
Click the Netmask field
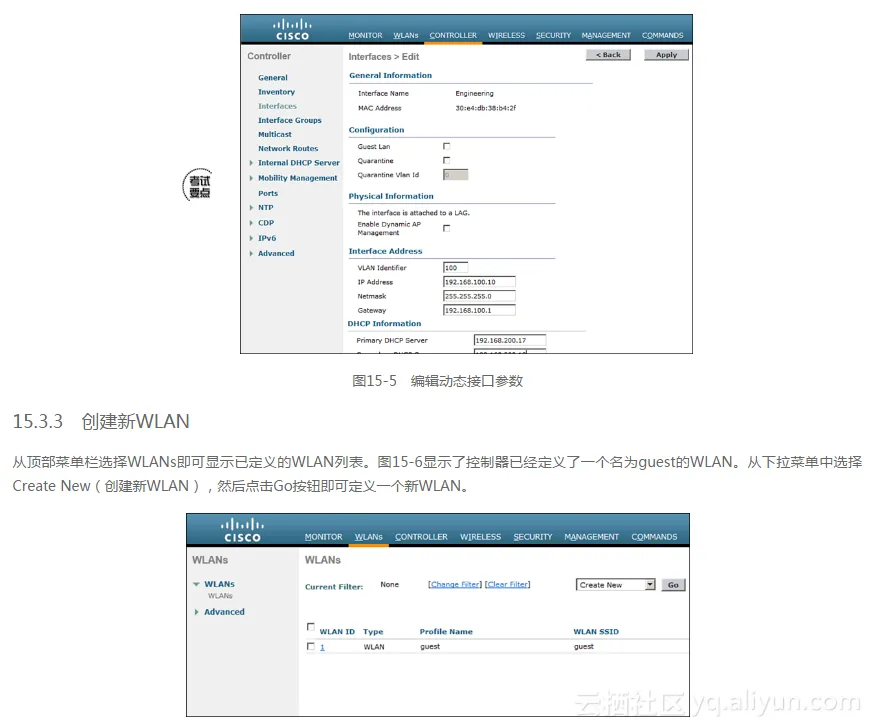pyautogui.click(x=479, y=296)
